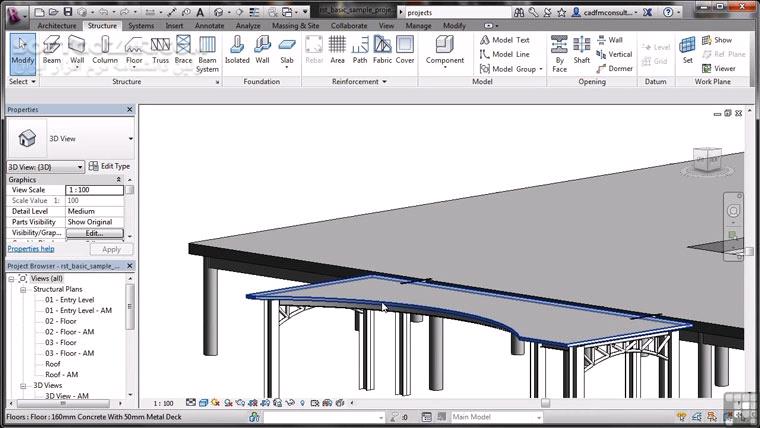Viewport: 760px width, 428px height.
Task: Collapse the Structural Plans node
Action: pyautogui.click(x=23, y=289)
